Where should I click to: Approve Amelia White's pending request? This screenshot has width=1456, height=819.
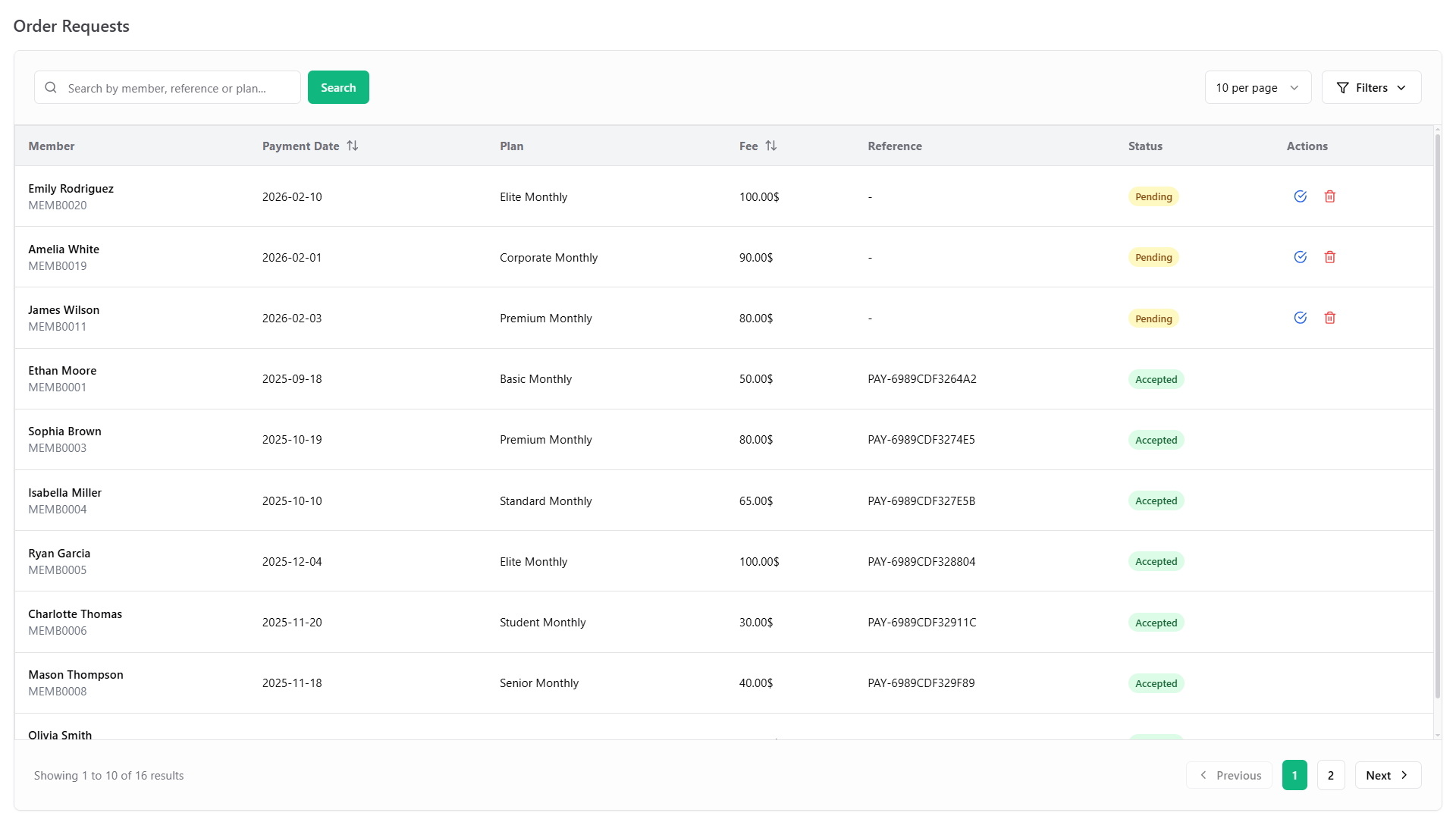(x=1300, y=257)
